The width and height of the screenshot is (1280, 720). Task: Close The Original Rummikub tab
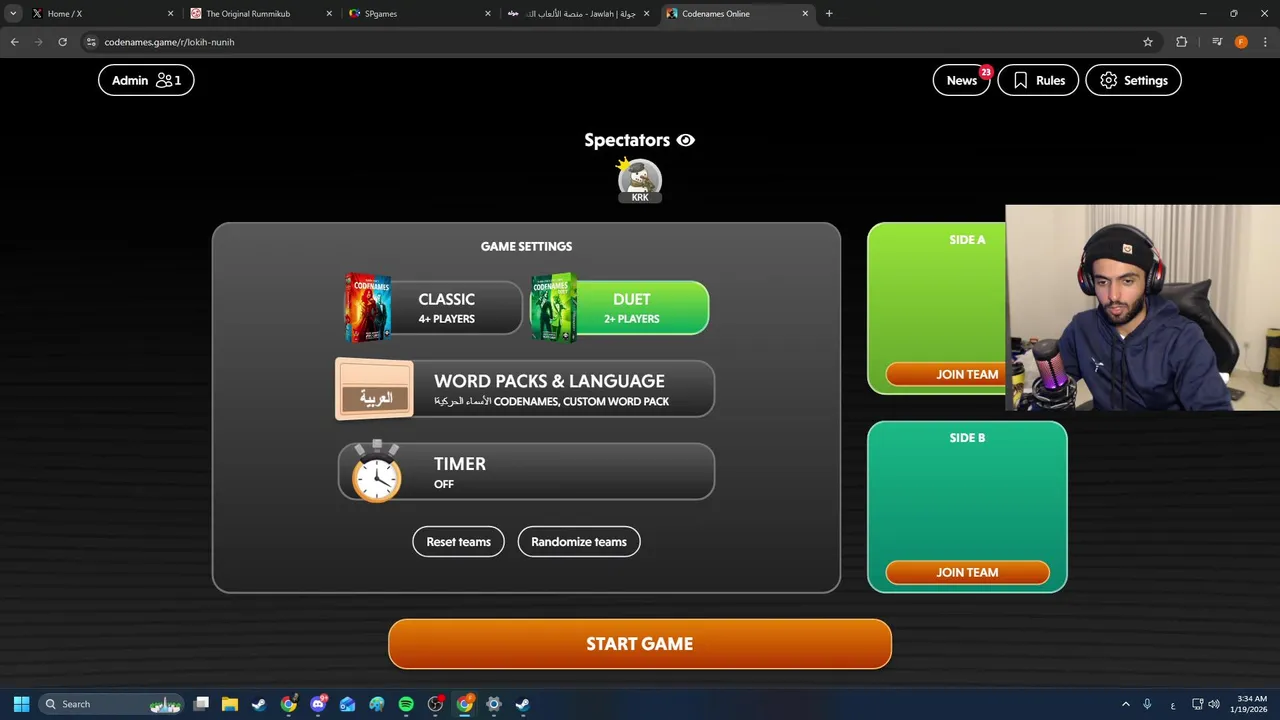(x=329, y=14)
